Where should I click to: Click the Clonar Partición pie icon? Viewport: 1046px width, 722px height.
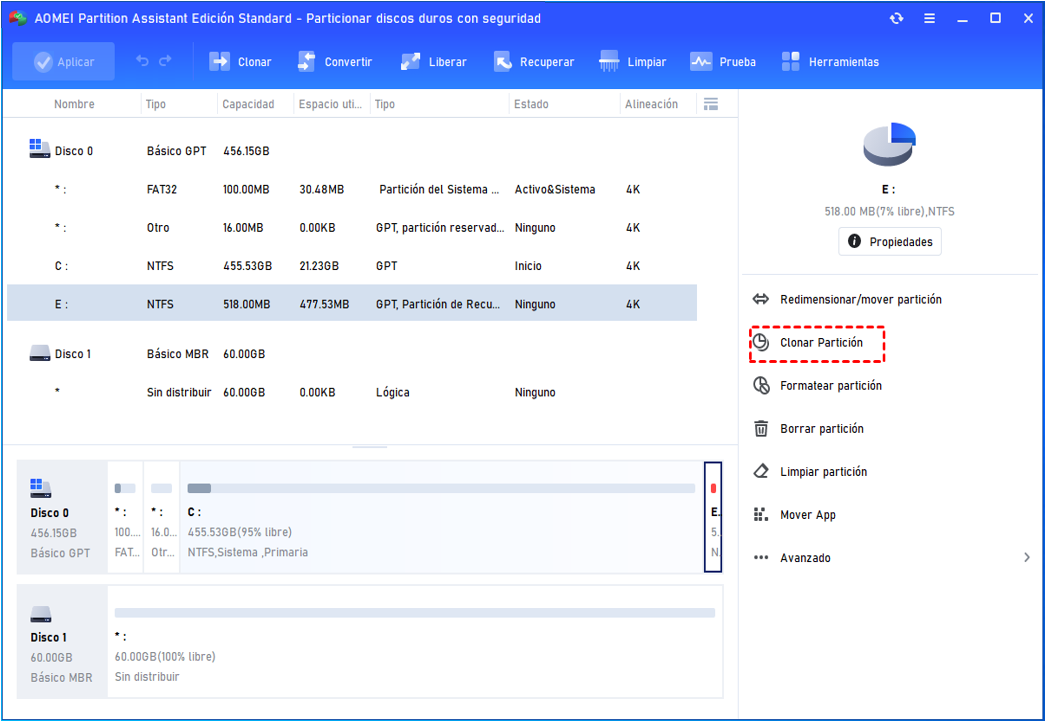[x=760, y=342]
